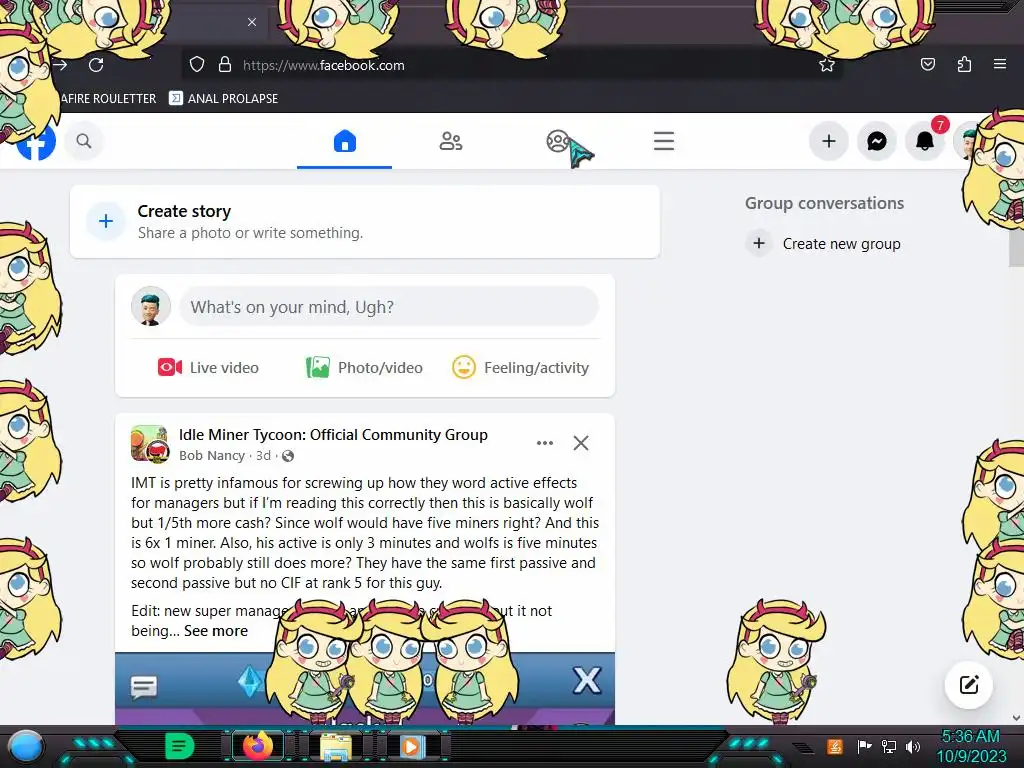This screenshot has height=768, width=1024.
Task: Hide the Idle Miner Tycoon post
Action: pyautogui.click(x=581, y=443)
